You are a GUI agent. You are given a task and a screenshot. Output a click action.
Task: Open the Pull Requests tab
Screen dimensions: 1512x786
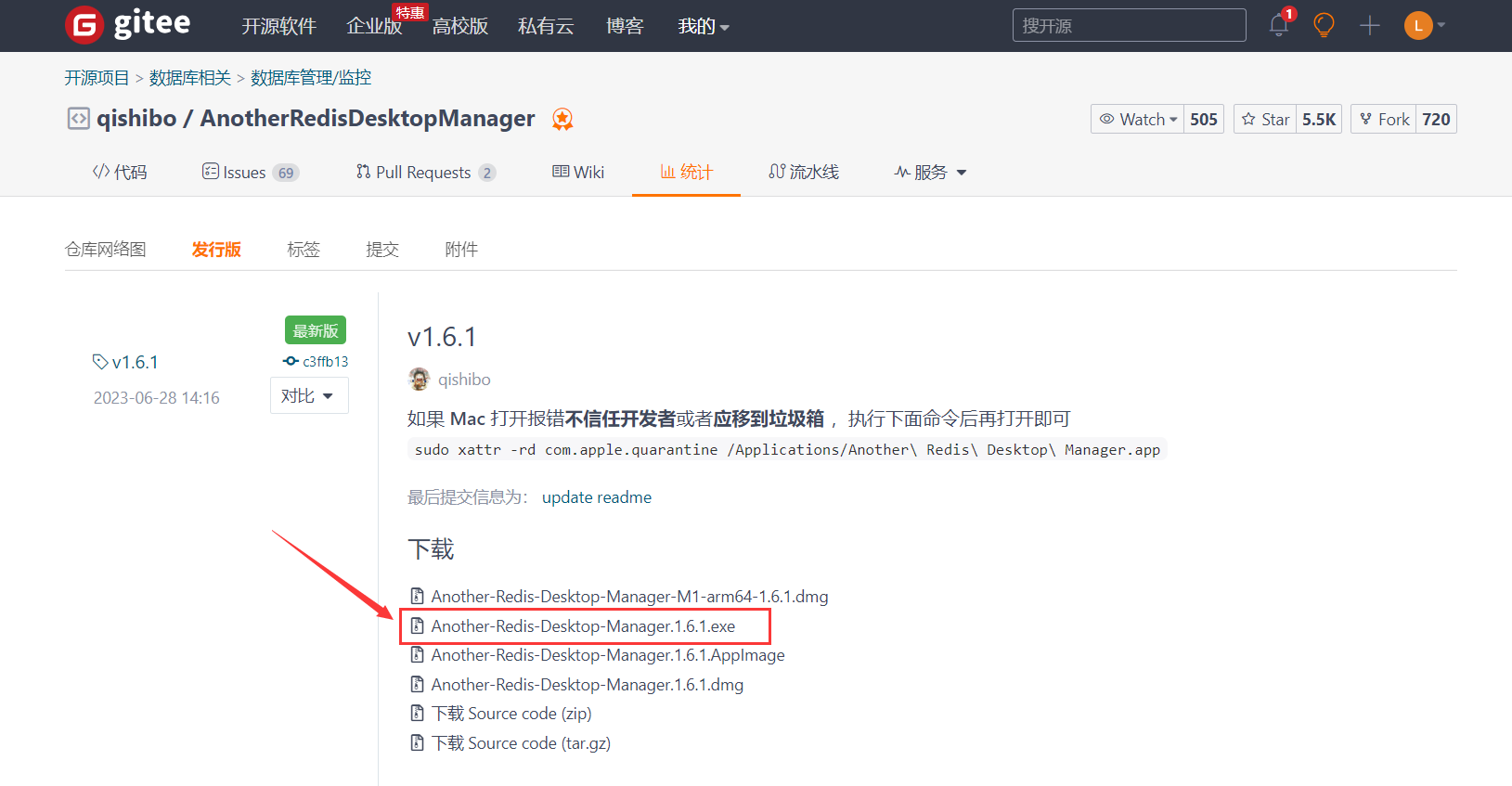pyautogui.click(x=422, y=173)
